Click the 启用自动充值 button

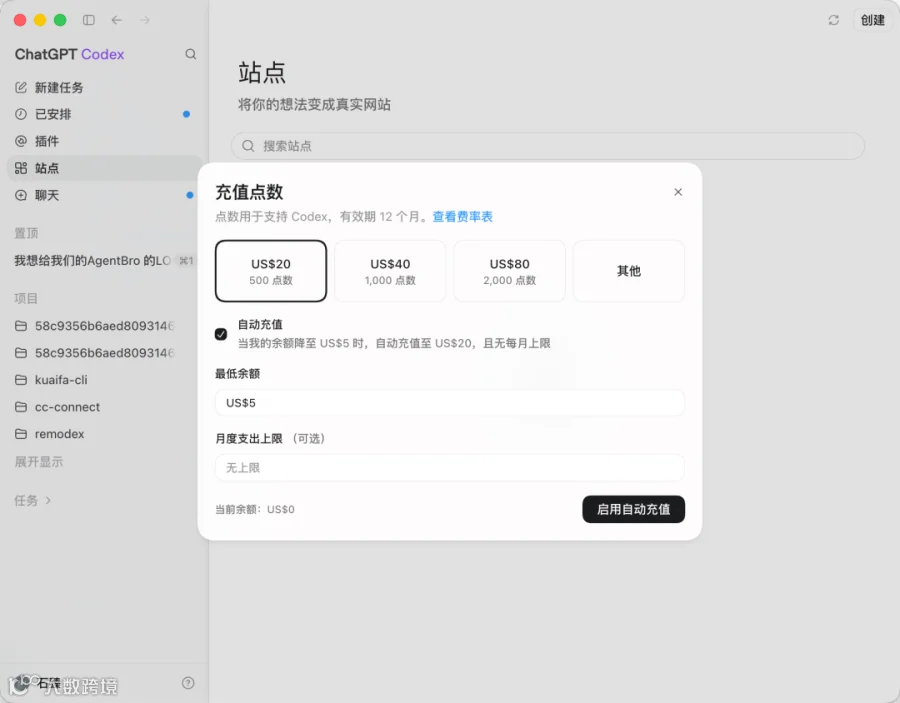coord(634,509)
